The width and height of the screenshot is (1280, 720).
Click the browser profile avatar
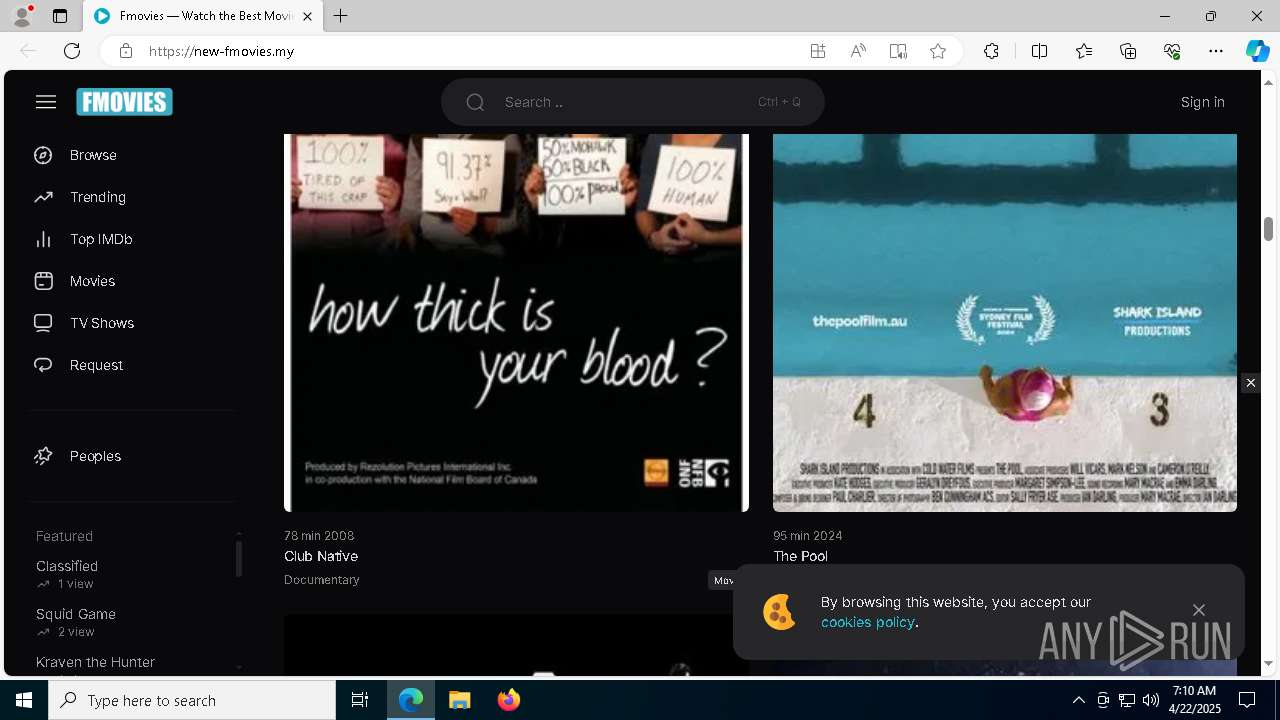(22, 16)
